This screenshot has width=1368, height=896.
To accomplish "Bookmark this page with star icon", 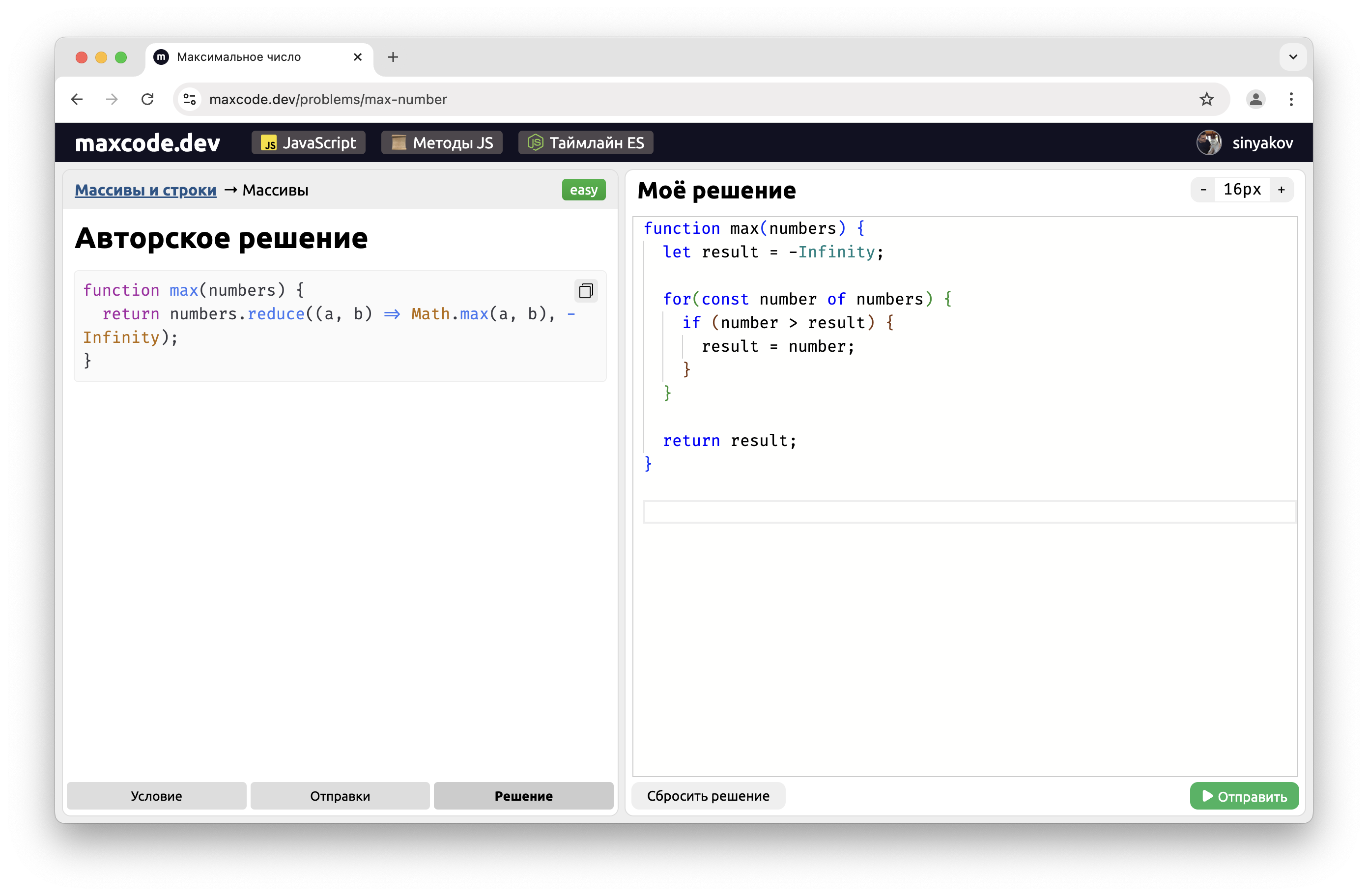I will [x=1206, y=99].
